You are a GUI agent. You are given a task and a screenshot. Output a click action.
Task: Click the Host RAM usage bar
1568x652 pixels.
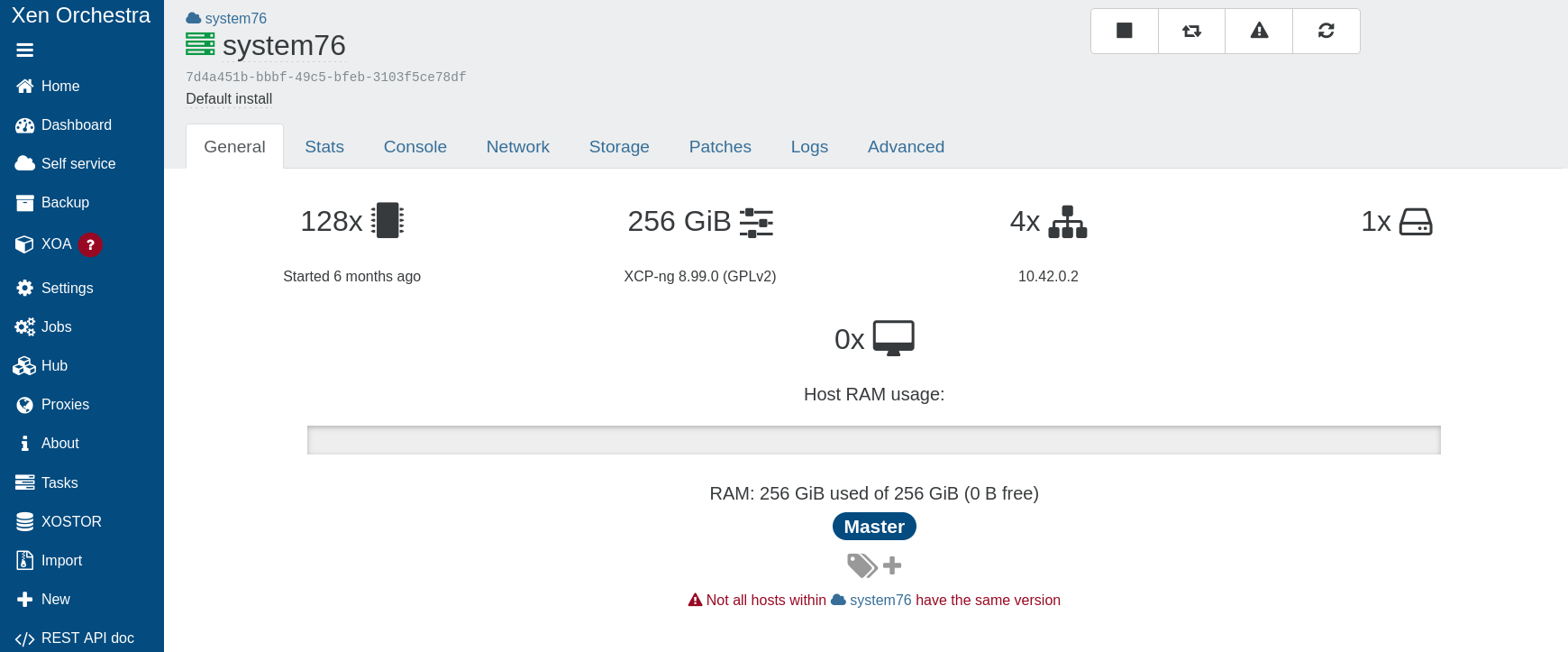click(873, 440)
